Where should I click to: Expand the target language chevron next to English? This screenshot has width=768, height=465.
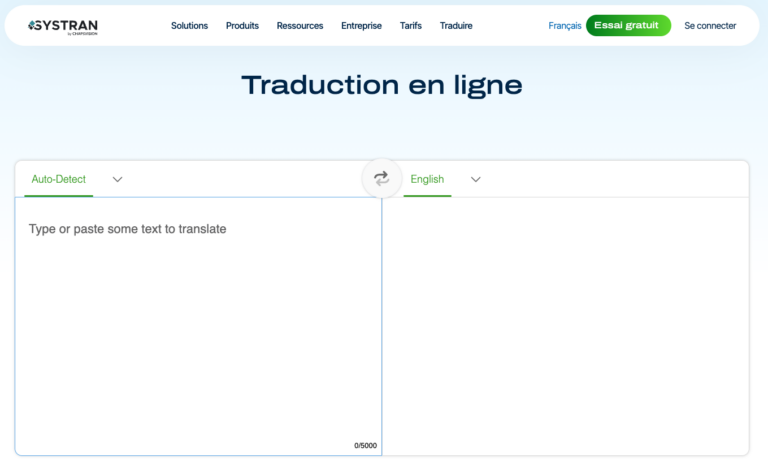(x=476, y=180)
